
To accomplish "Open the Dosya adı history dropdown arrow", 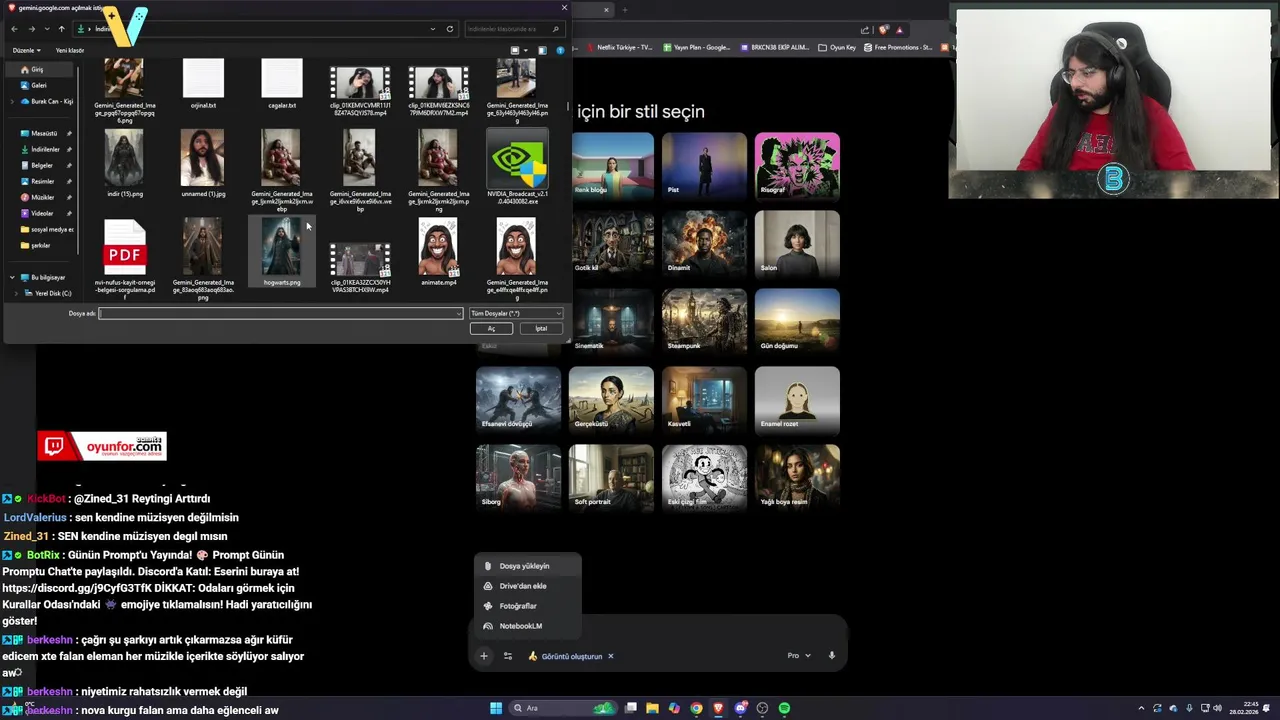I will (459, 313).
